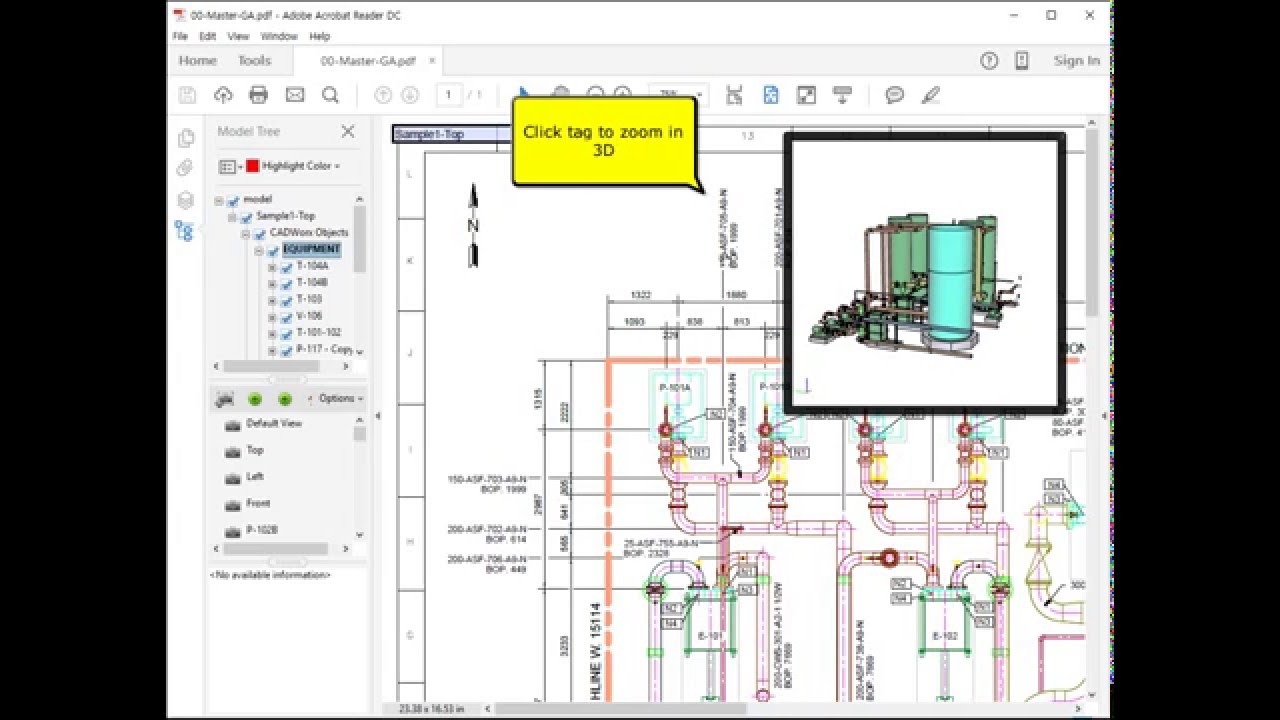Open the File menu
Image resolution: width=1280 pixels, height=720 pixels.
tap(180, 36)
